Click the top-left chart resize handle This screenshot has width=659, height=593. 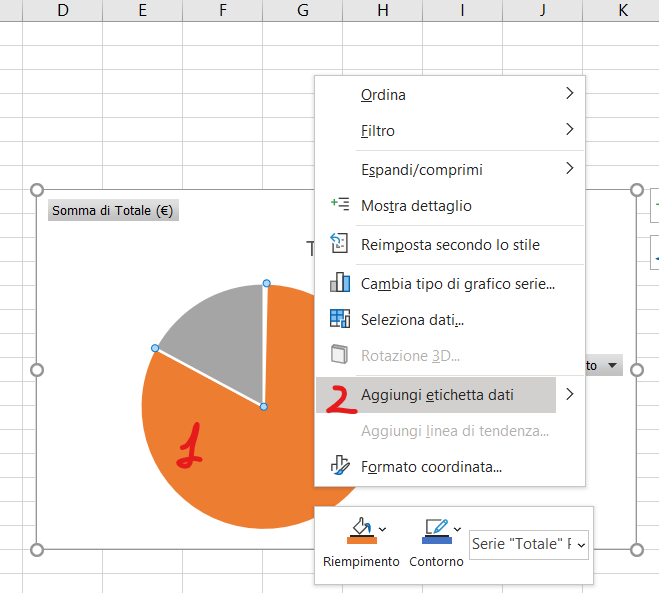pos(38,190)
